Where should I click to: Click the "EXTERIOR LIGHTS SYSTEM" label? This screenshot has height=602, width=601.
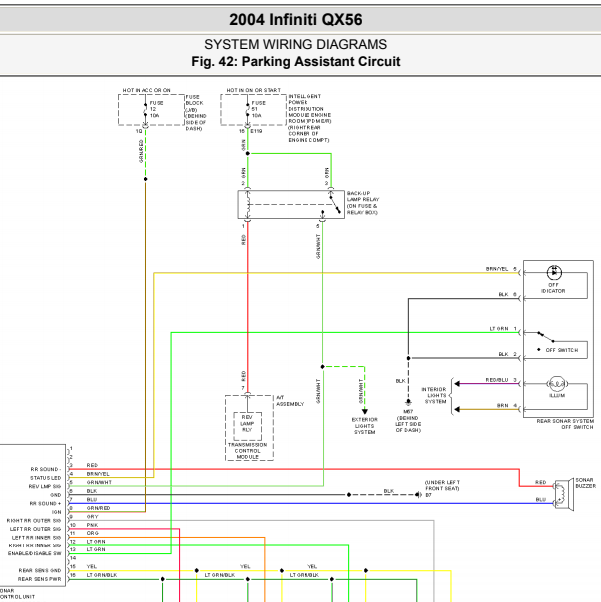[364, 426]
